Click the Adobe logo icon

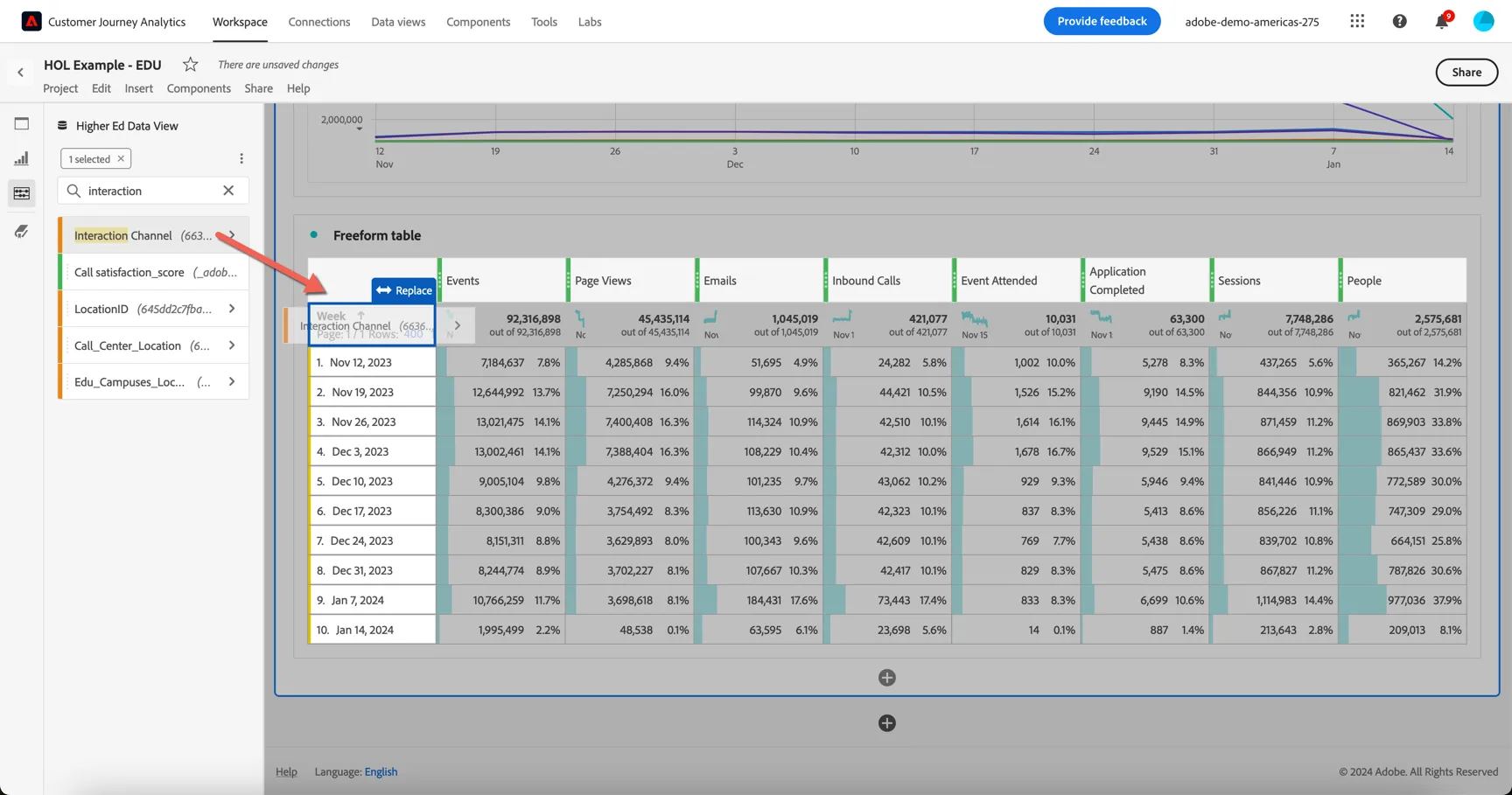coord(31,21)
